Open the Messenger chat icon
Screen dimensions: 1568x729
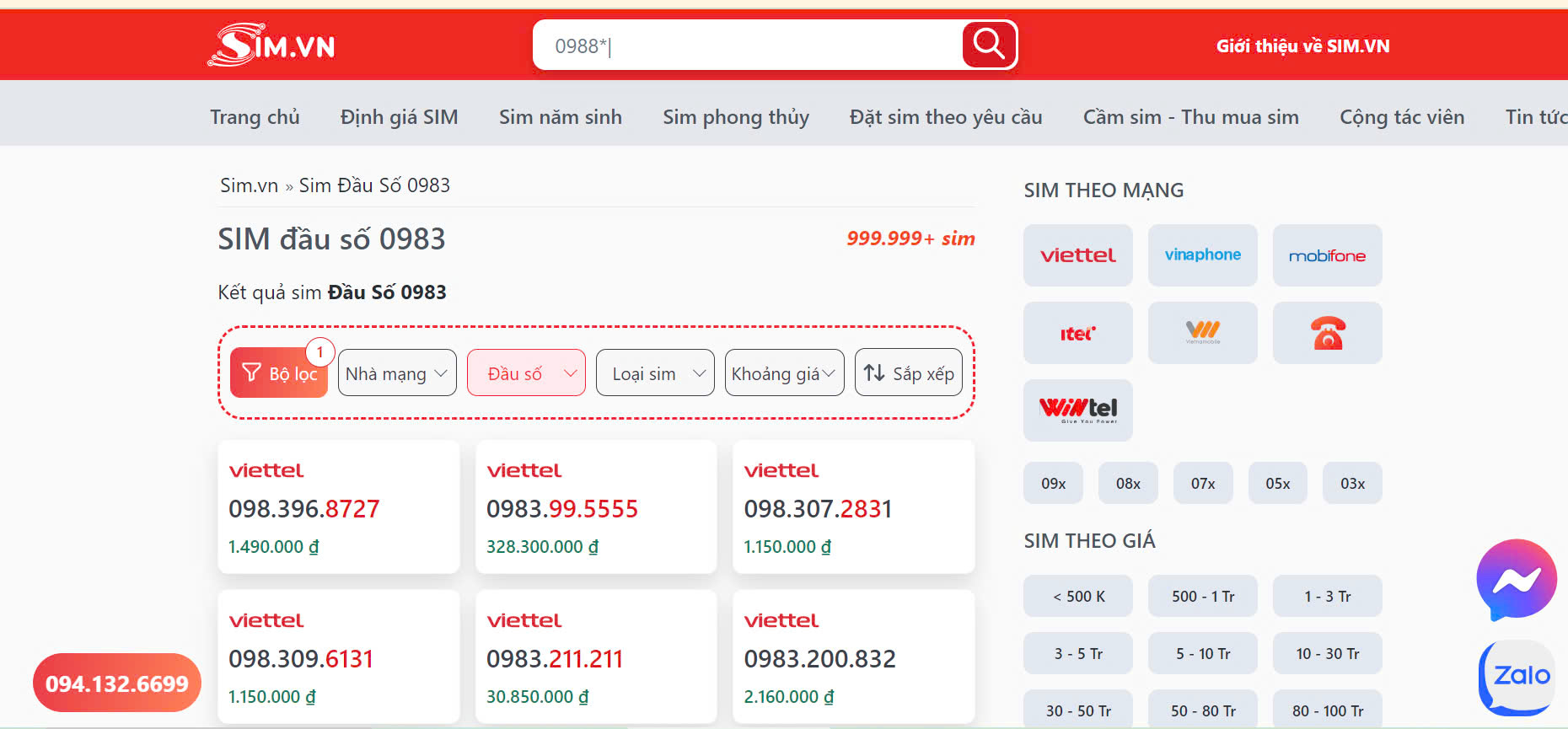[1516, 580]
